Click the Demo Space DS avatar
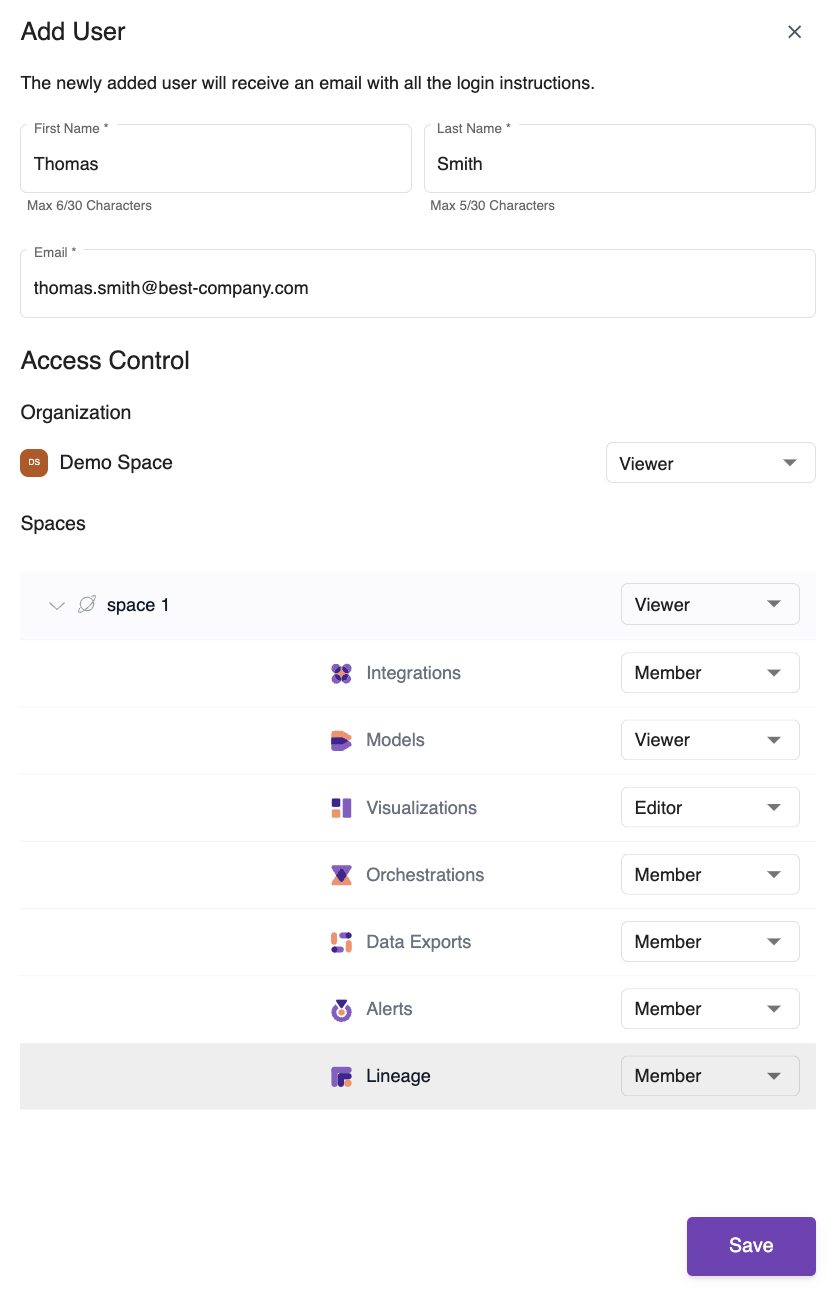 coord(34,463)
